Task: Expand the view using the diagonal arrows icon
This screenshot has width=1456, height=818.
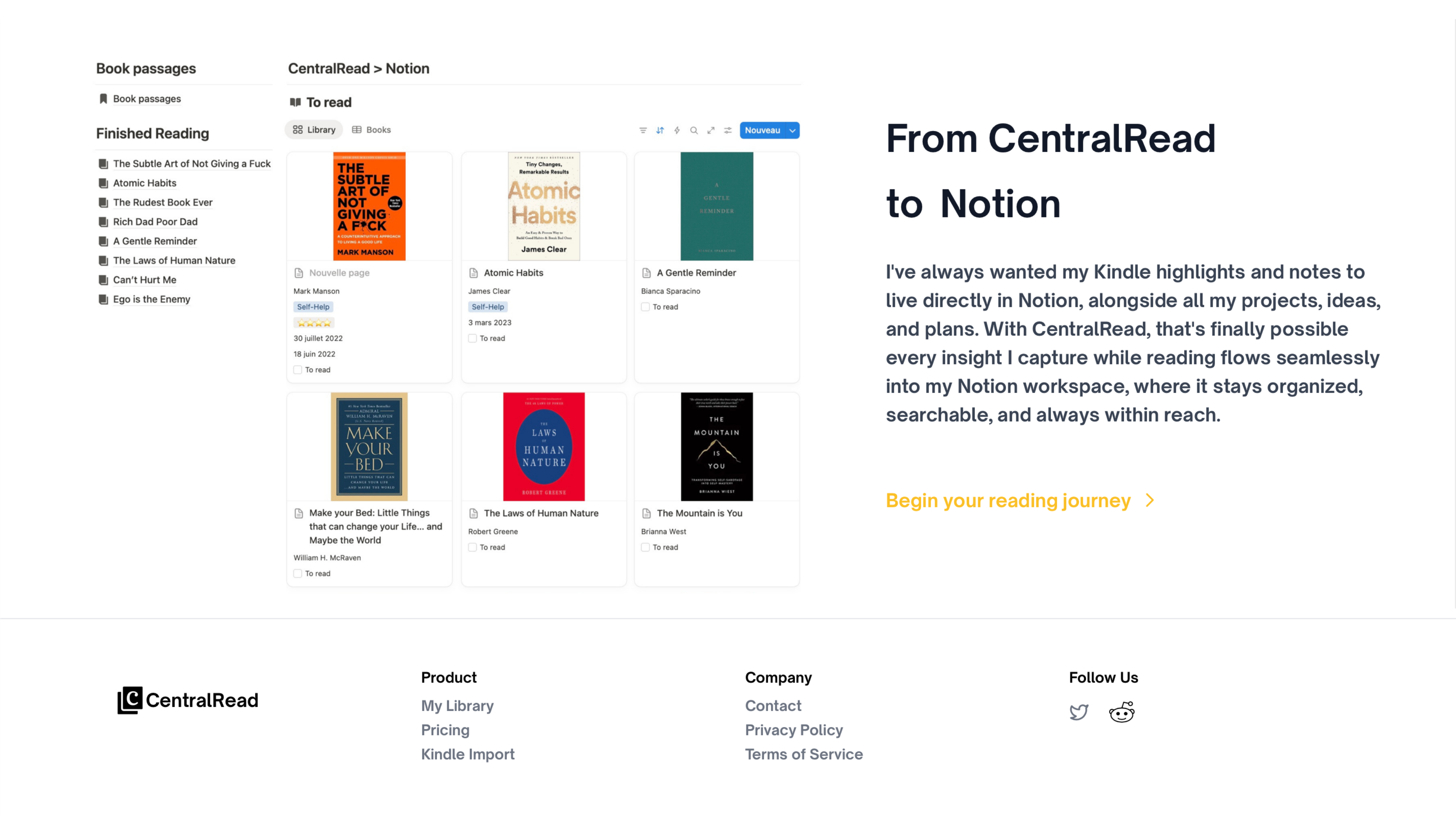Action: 711,130
